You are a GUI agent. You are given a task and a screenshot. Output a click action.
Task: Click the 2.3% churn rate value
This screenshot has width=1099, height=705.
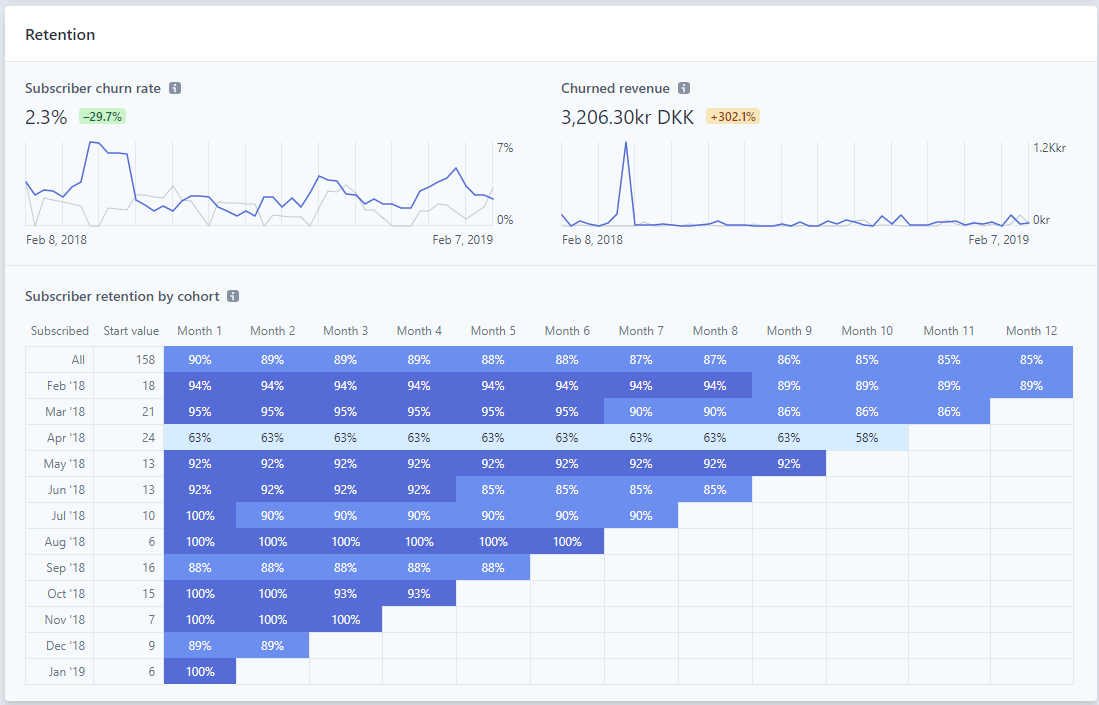[46, 118]
